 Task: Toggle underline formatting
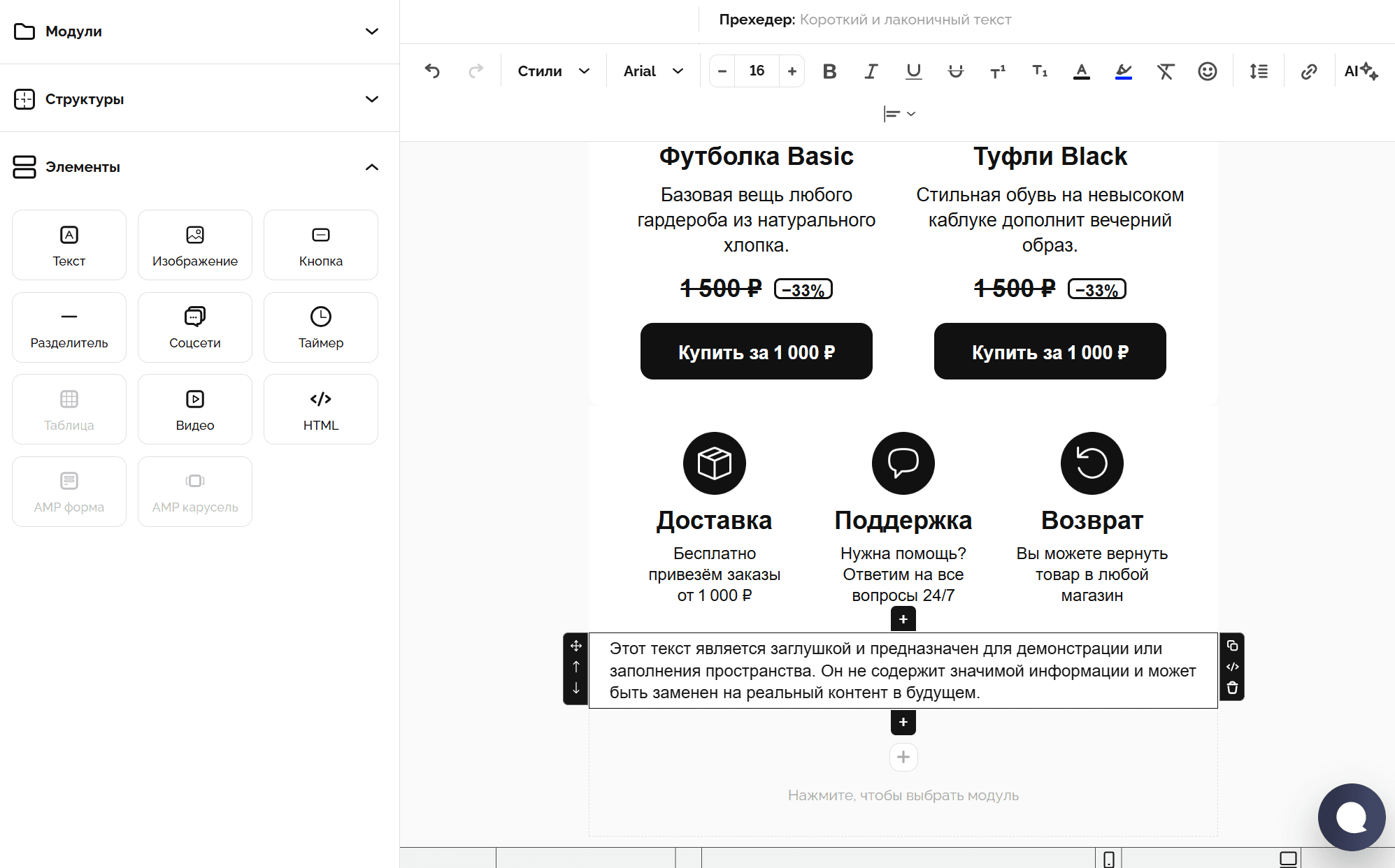[x=913, y=71]
